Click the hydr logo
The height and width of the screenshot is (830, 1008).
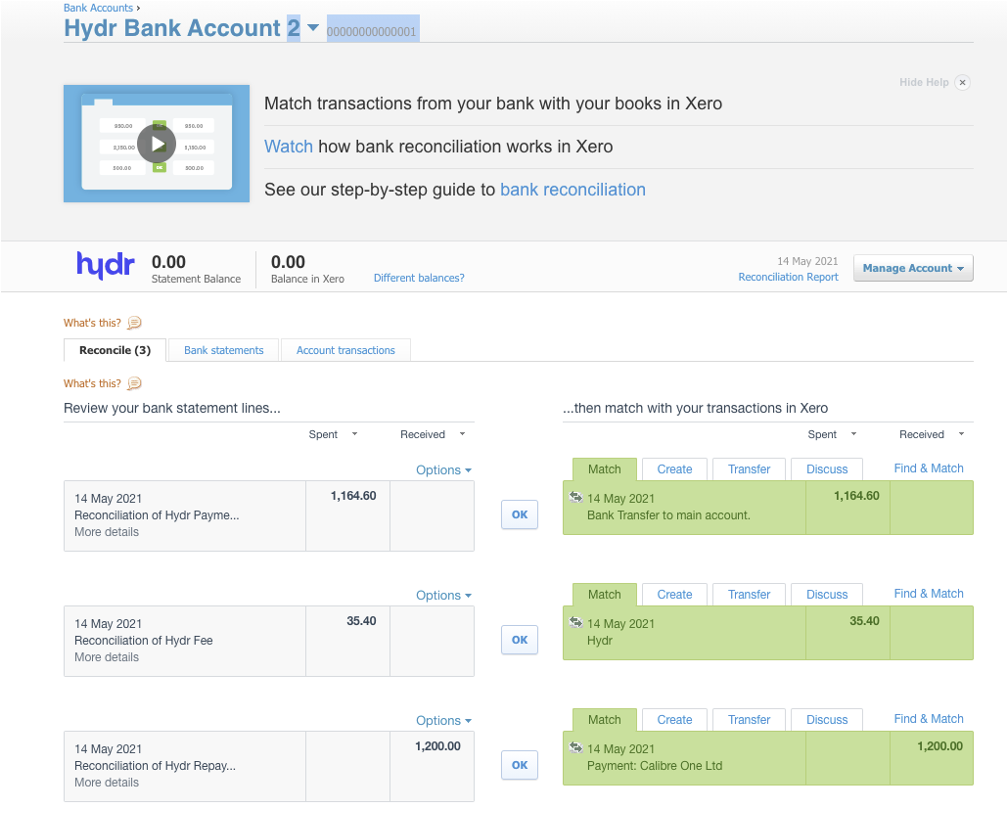click(x=105, y=265)
